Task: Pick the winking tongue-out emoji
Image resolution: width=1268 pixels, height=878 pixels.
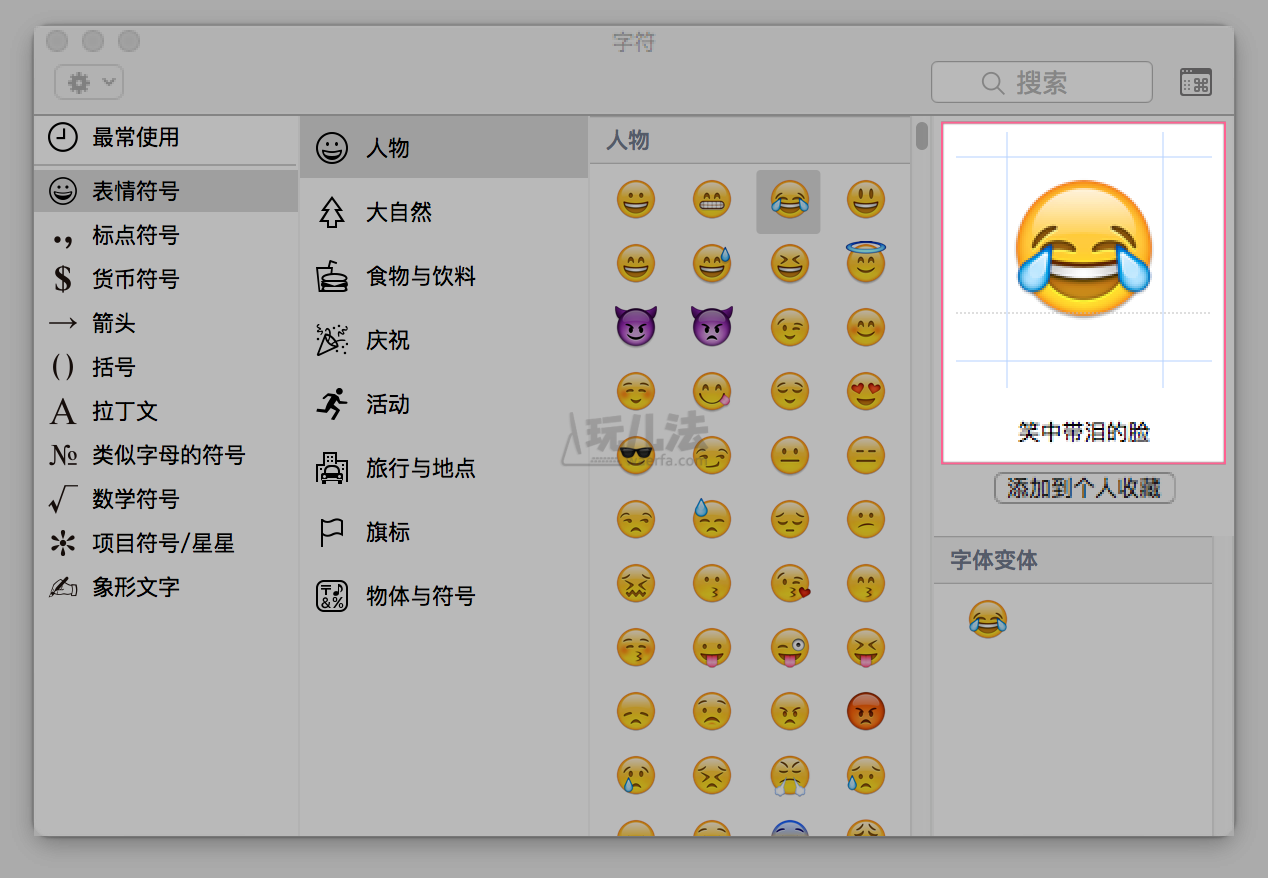Action: pyautogui.click(x=789, y=648)
